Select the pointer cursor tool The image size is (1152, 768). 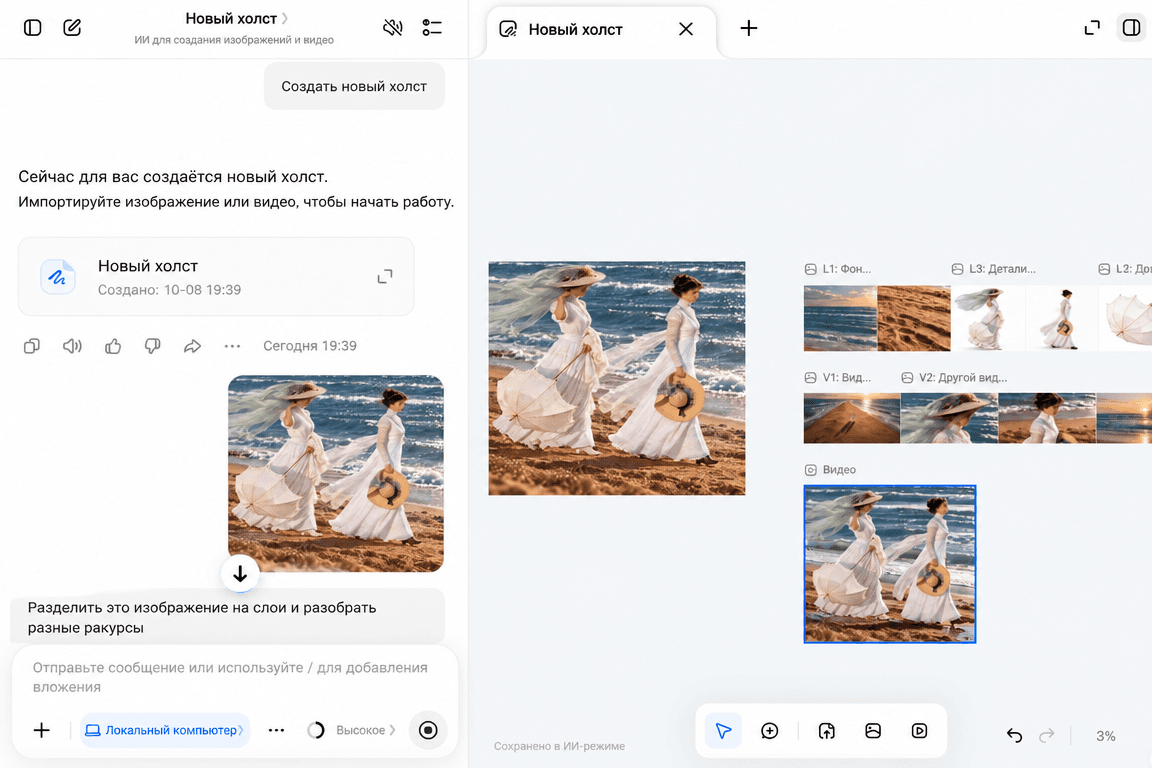[724, 731]
